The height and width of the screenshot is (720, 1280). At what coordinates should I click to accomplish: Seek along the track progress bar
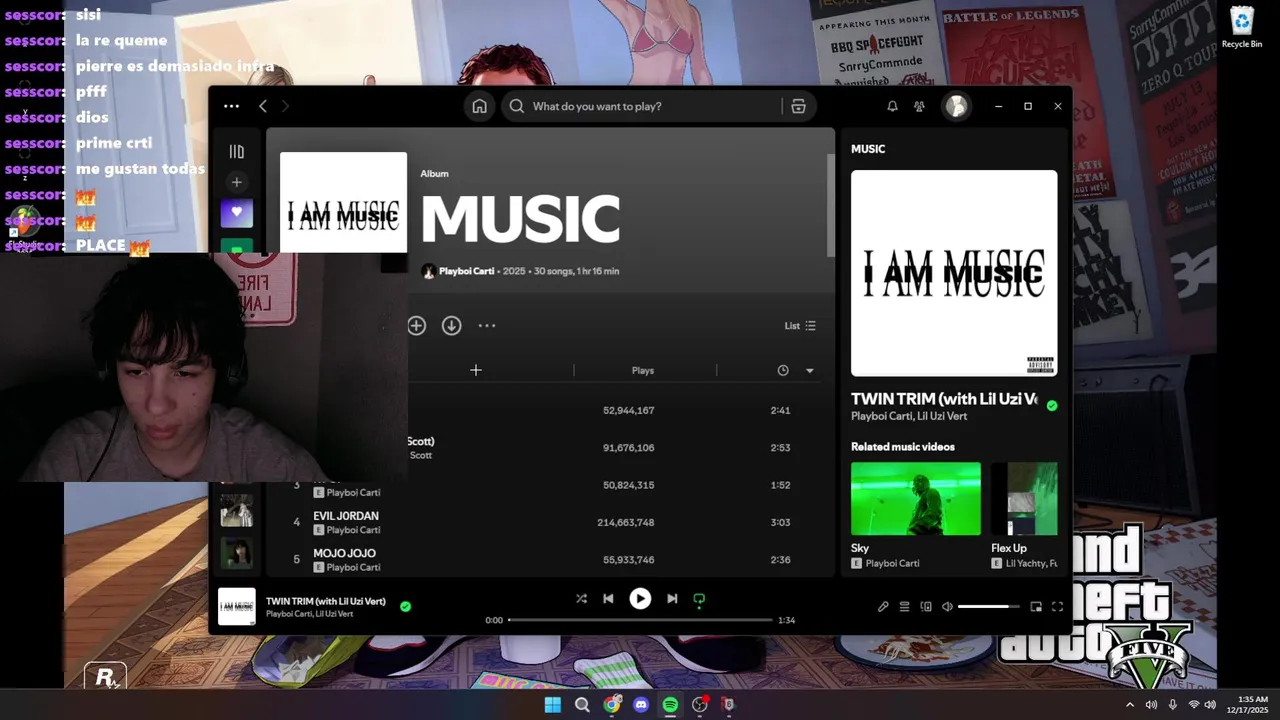640,620
